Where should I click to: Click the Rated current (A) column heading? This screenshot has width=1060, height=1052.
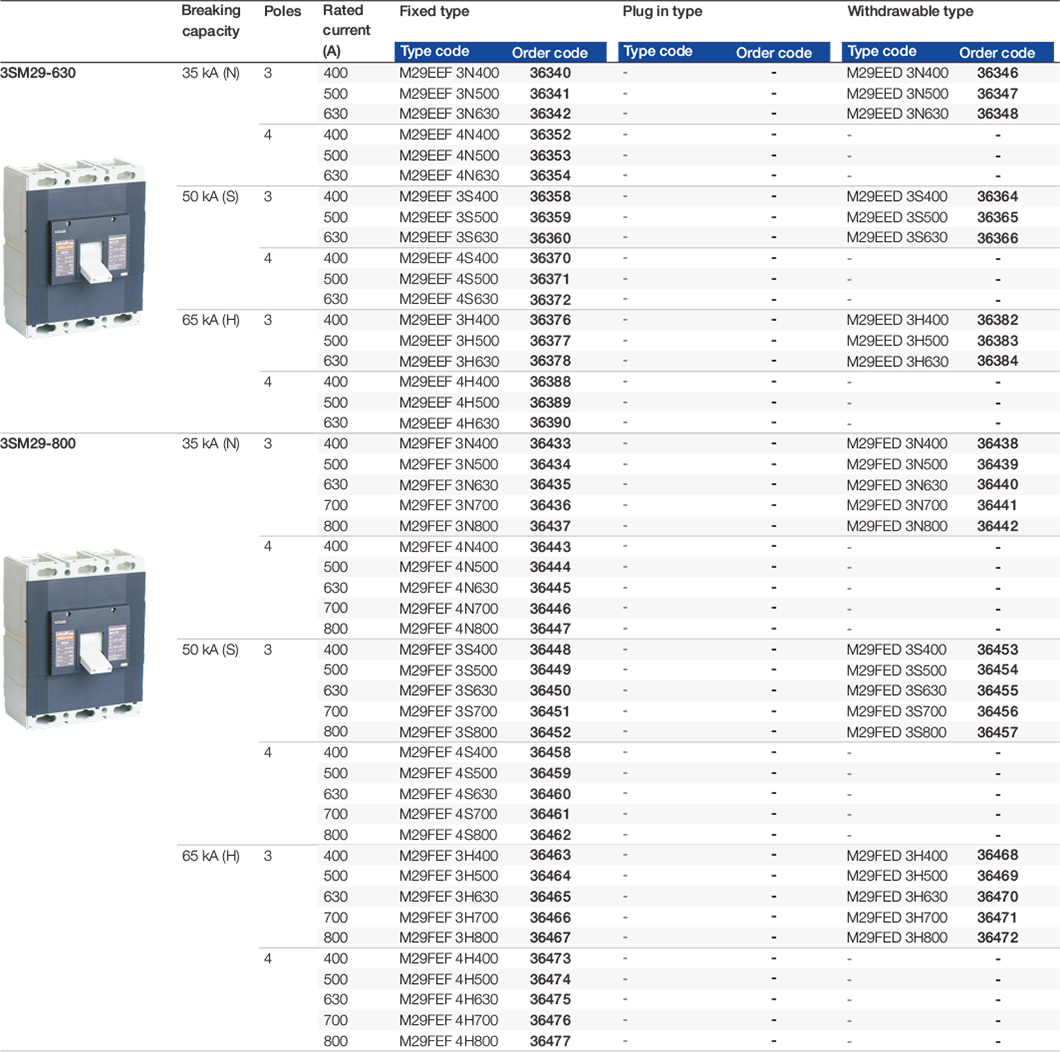(x=346, y=30)
